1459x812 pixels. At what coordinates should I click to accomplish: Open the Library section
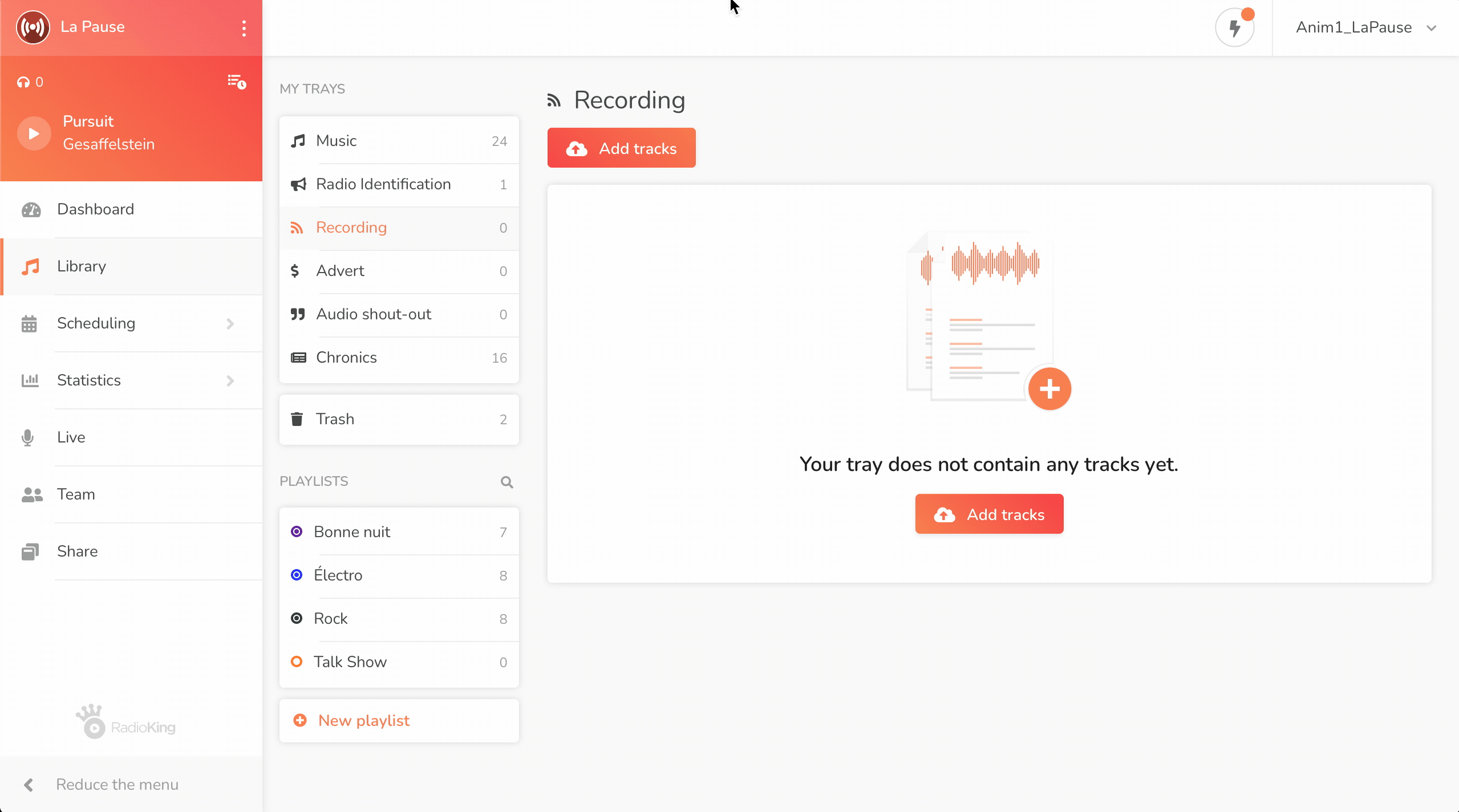point(131,266)
